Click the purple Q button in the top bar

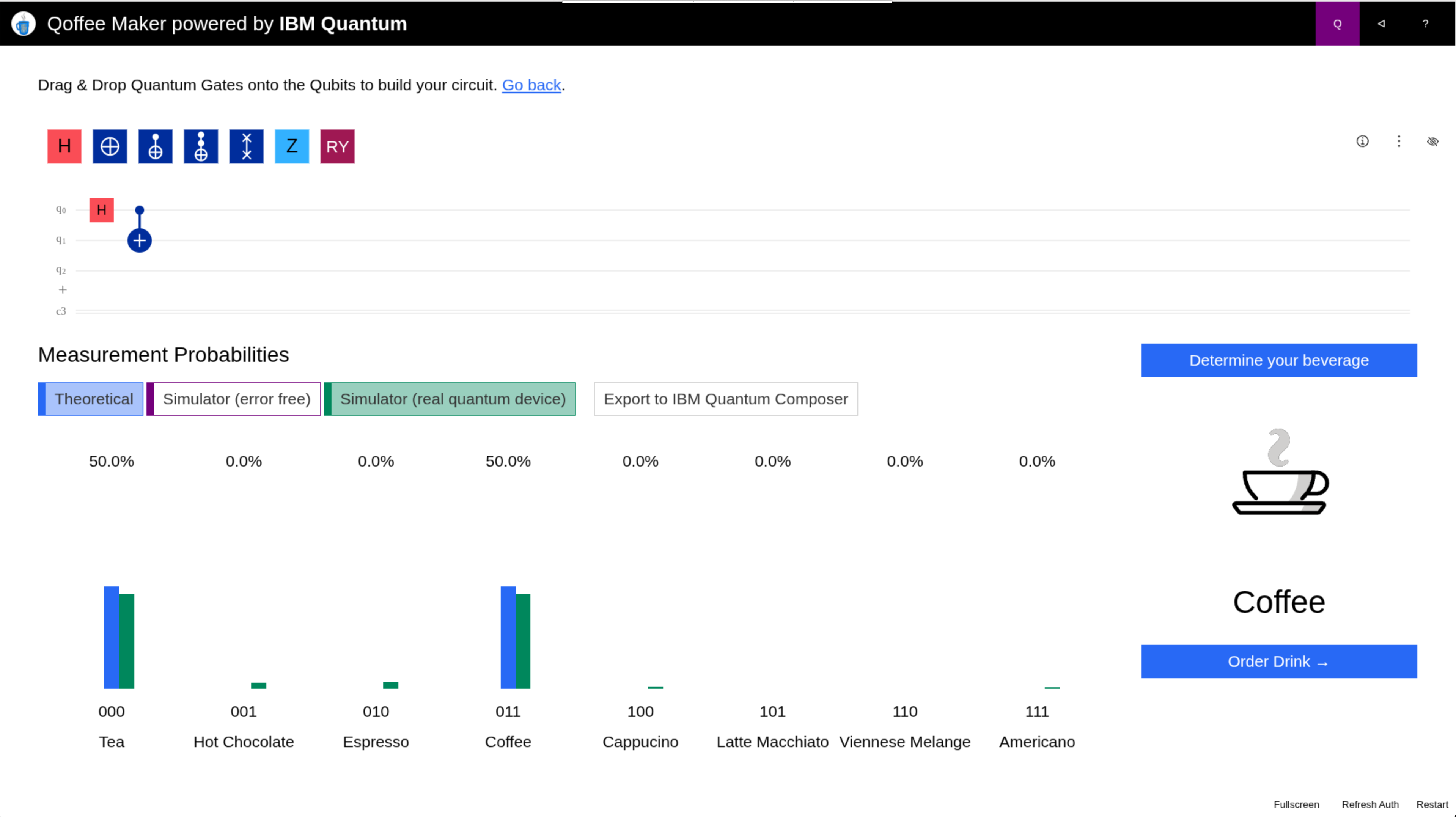click(x=1337, y=23)
